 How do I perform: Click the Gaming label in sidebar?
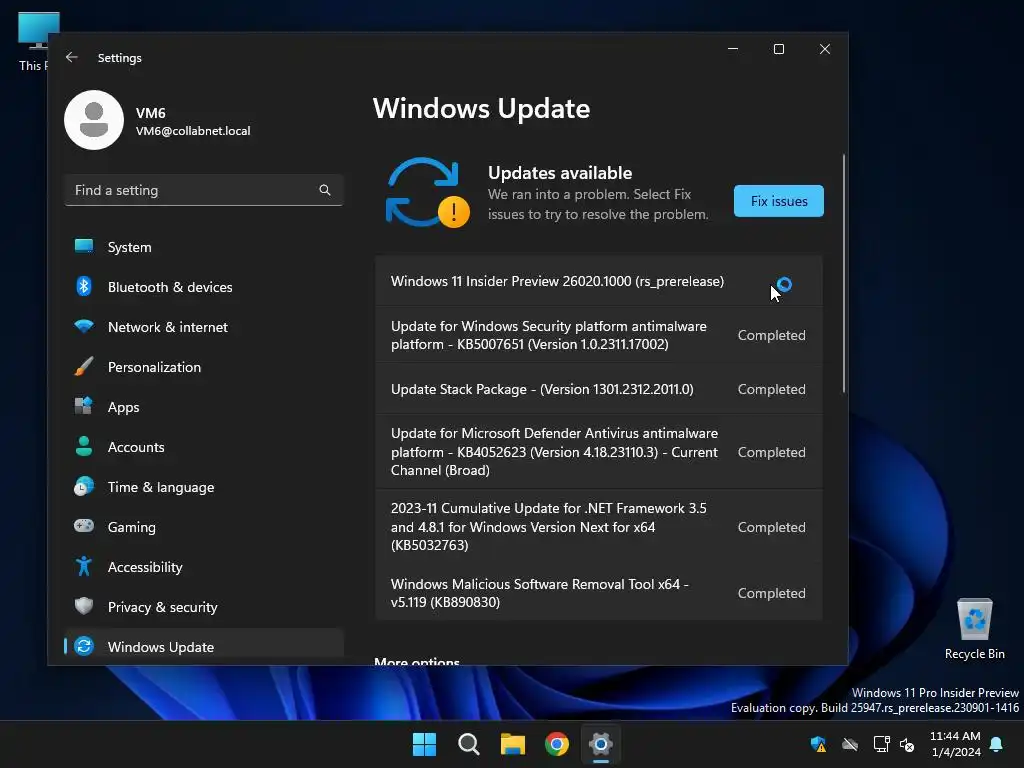click(x=131, y=527)
